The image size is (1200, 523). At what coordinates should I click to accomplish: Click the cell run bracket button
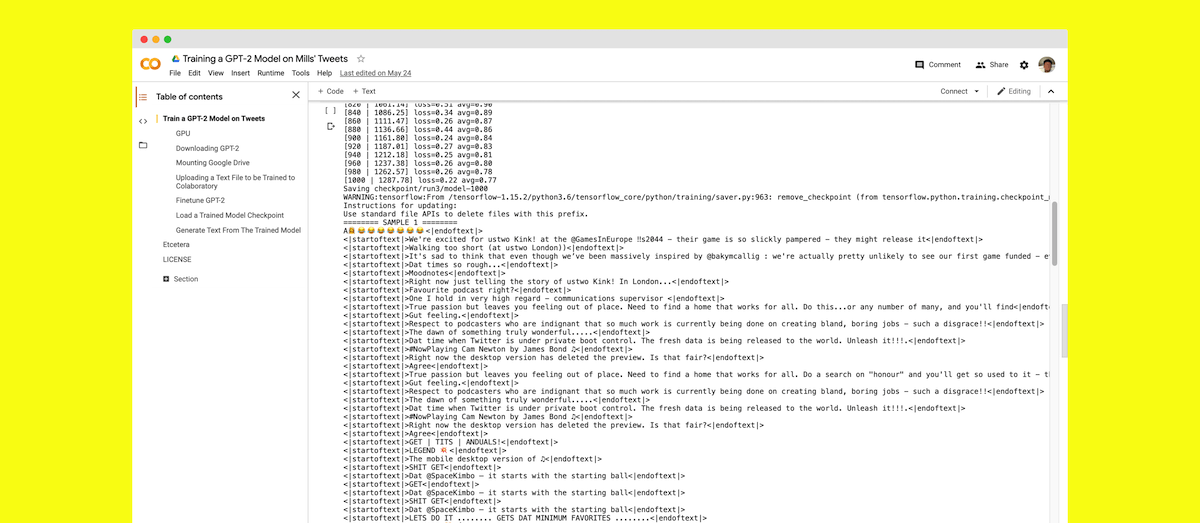(330, 111)
